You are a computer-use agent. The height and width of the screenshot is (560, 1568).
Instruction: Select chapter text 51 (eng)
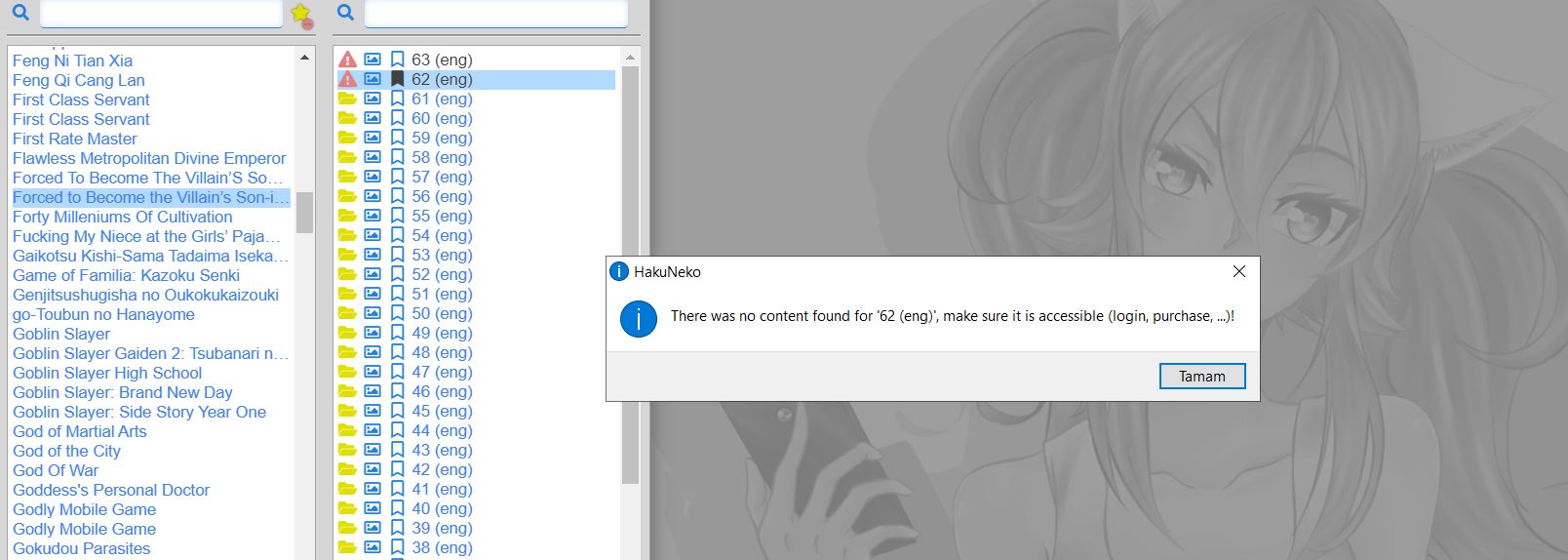tap(442, 294)
